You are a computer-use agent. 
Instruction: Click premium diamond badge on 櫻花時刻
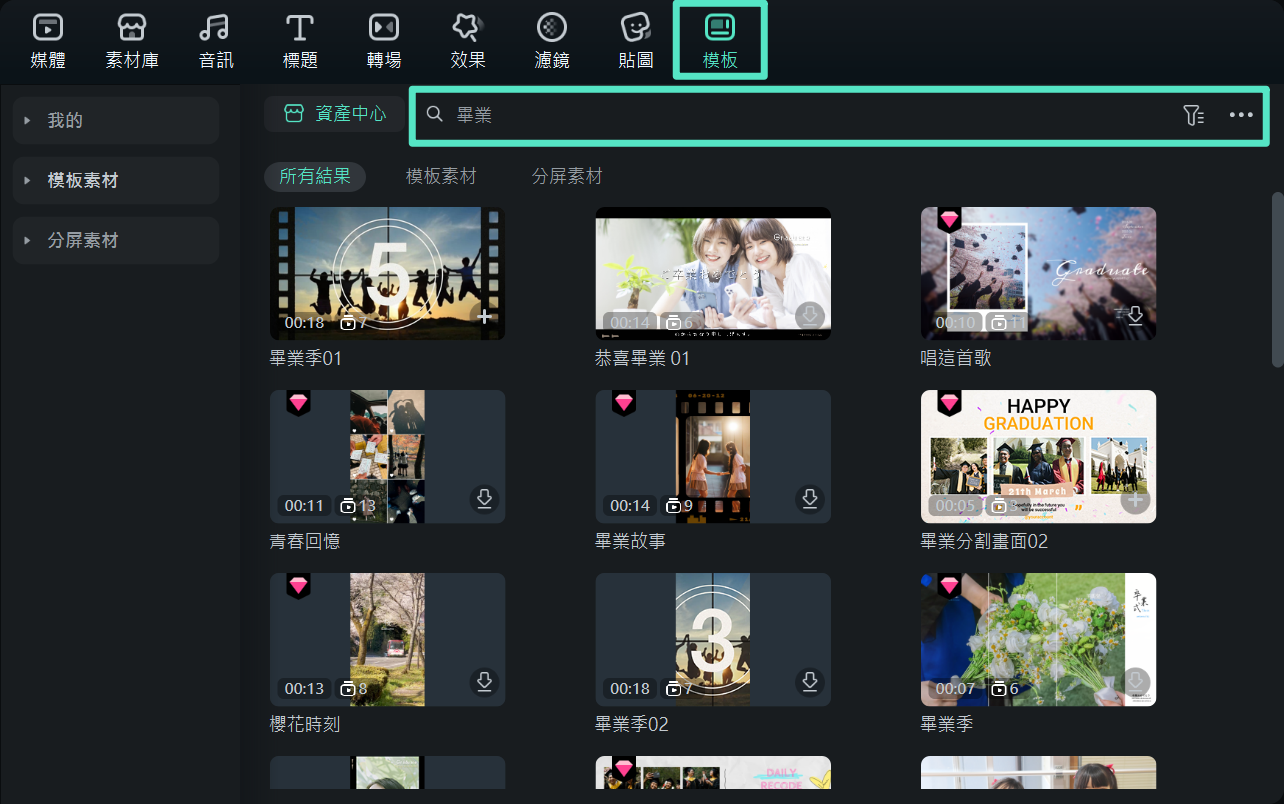[x=298, y=586]
